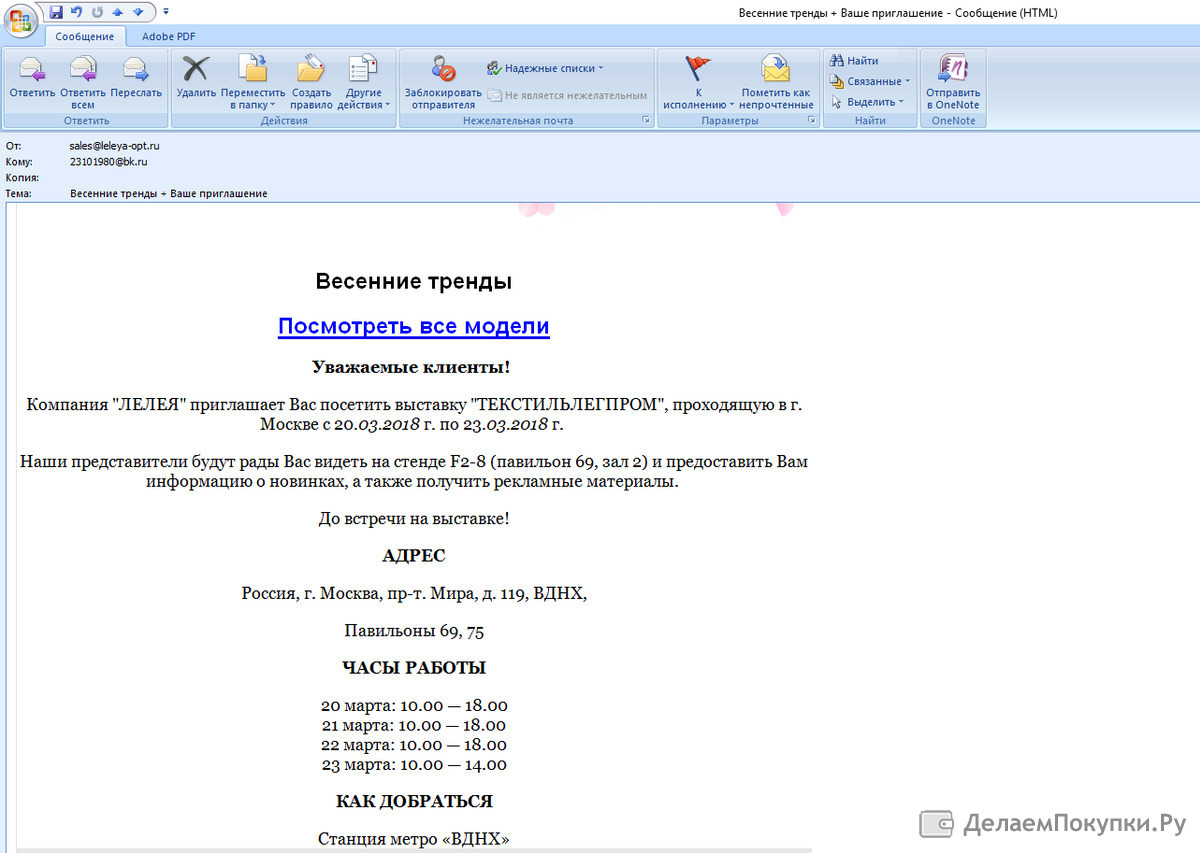Click До встречи на выставке! line
Screen dimensions: 1200x853
(x=414, y=519)
